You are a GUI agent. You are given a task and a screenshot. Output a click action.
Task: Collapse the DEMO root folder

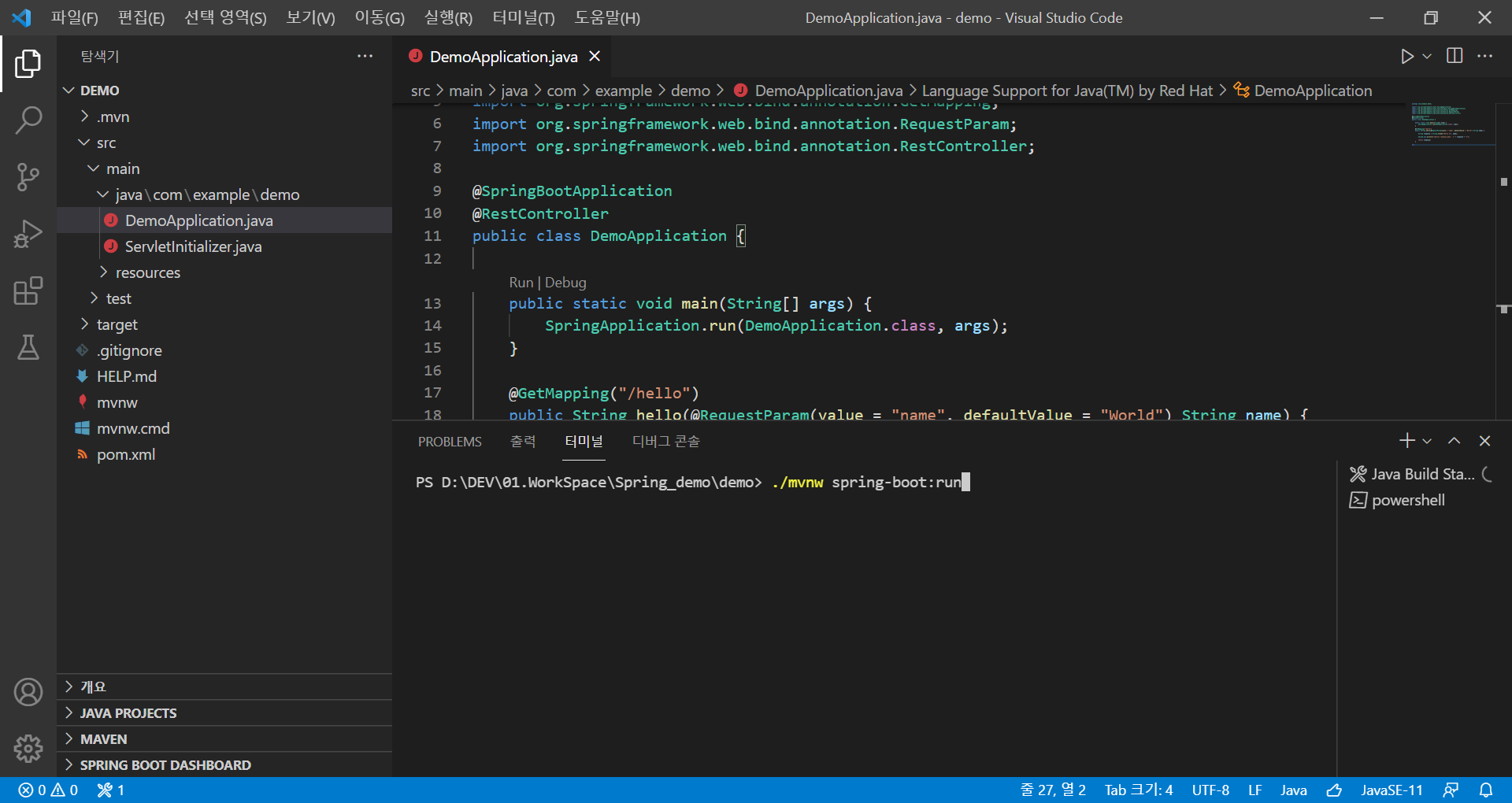[224, 90]
